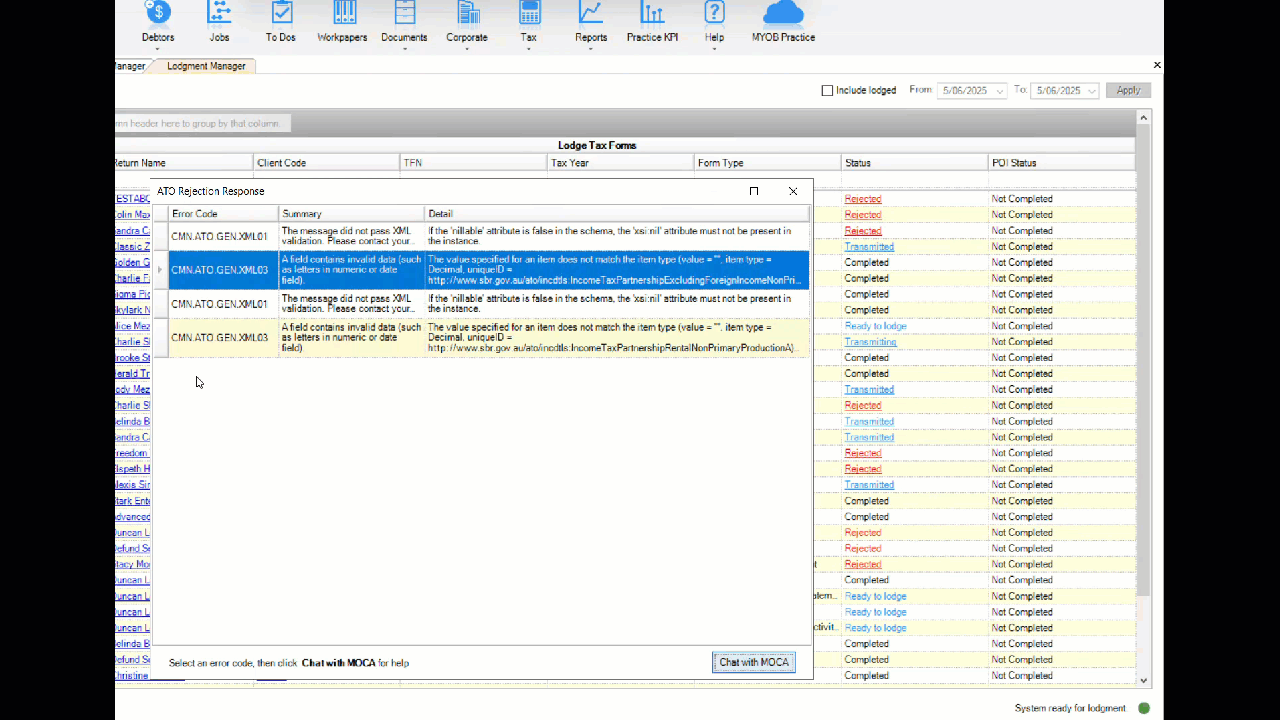The image size is (1280, 720).
Task: Switch to the Lodgment Manager tab
Action: pyautogui.click(x=206, y=66)
